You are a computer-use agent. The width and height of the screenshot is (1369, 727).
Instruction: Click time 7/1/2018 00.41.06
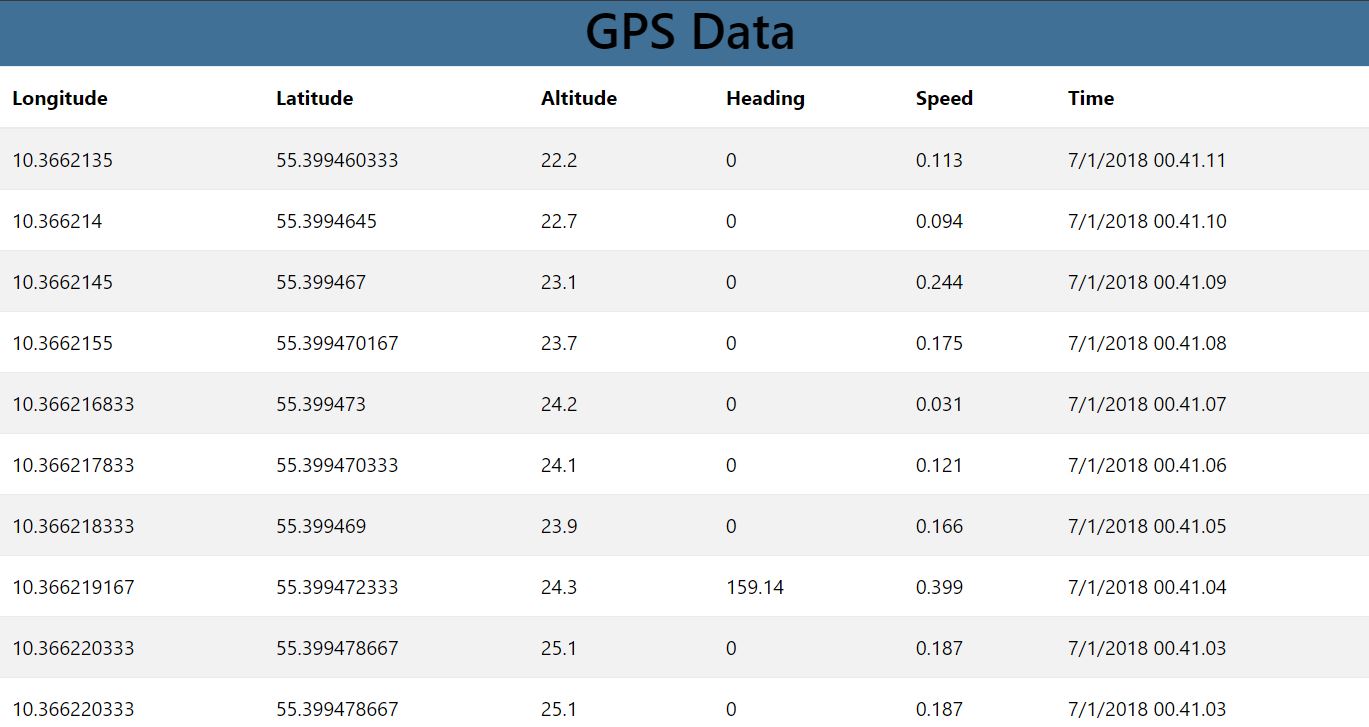(1147, 465)
